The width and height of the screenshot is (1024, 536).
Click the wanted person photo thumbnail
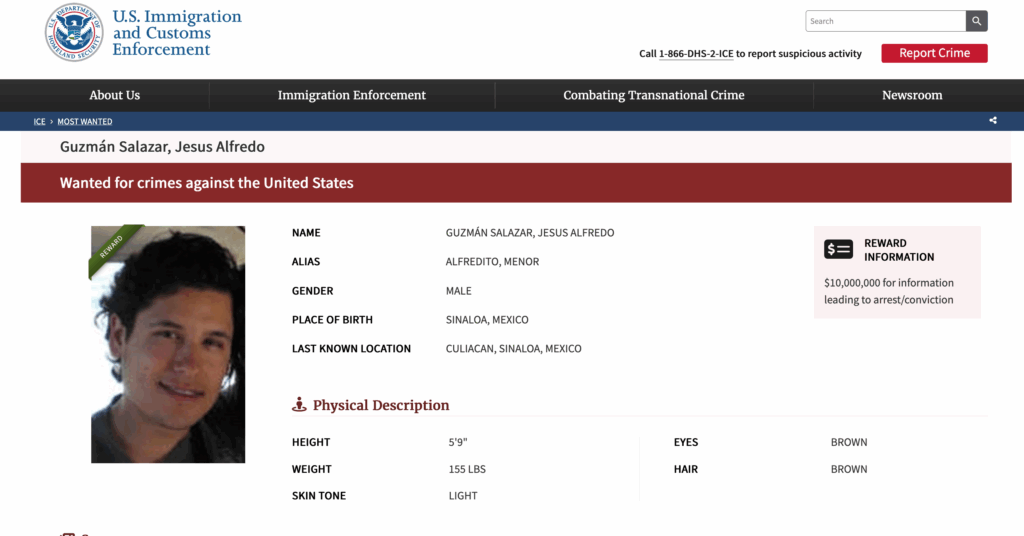coord(168,345)
